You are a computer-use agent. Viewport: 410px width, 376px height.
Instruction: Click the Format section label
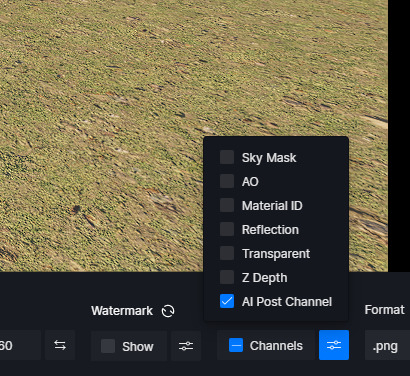click(x=385, y=310)
